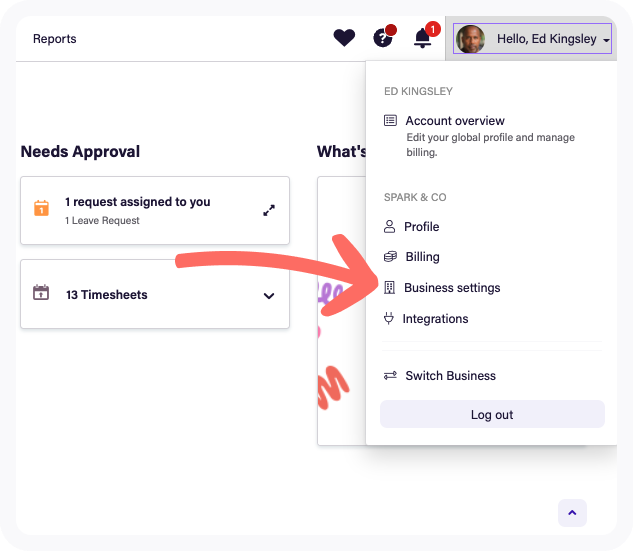
Task: Click the Business settings building icon
Action: pos(390,288)
